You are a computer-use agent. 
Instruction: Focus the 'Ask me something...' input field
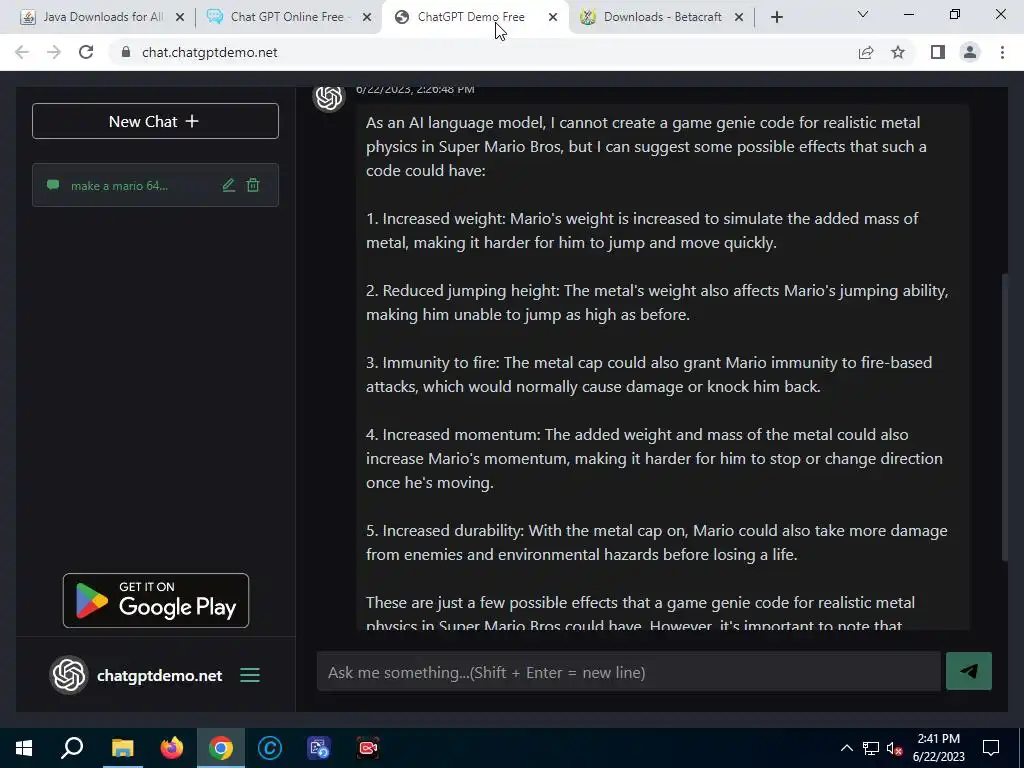tap(628, 672)
